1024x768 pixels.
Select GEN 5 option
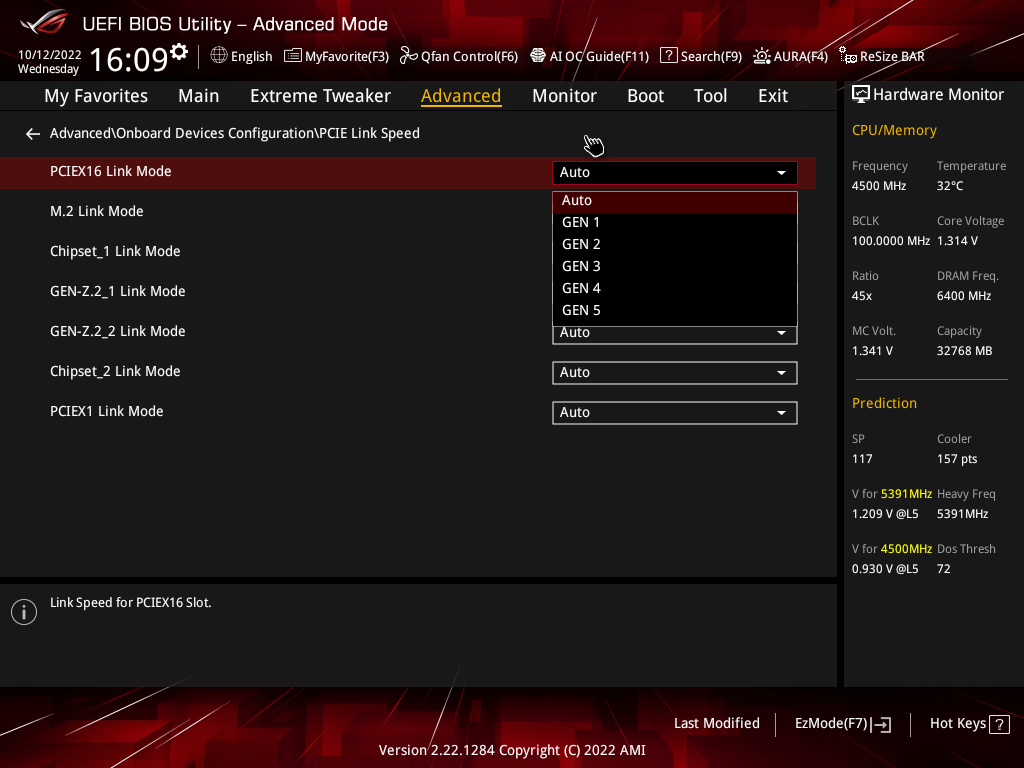tap(675, 311)
